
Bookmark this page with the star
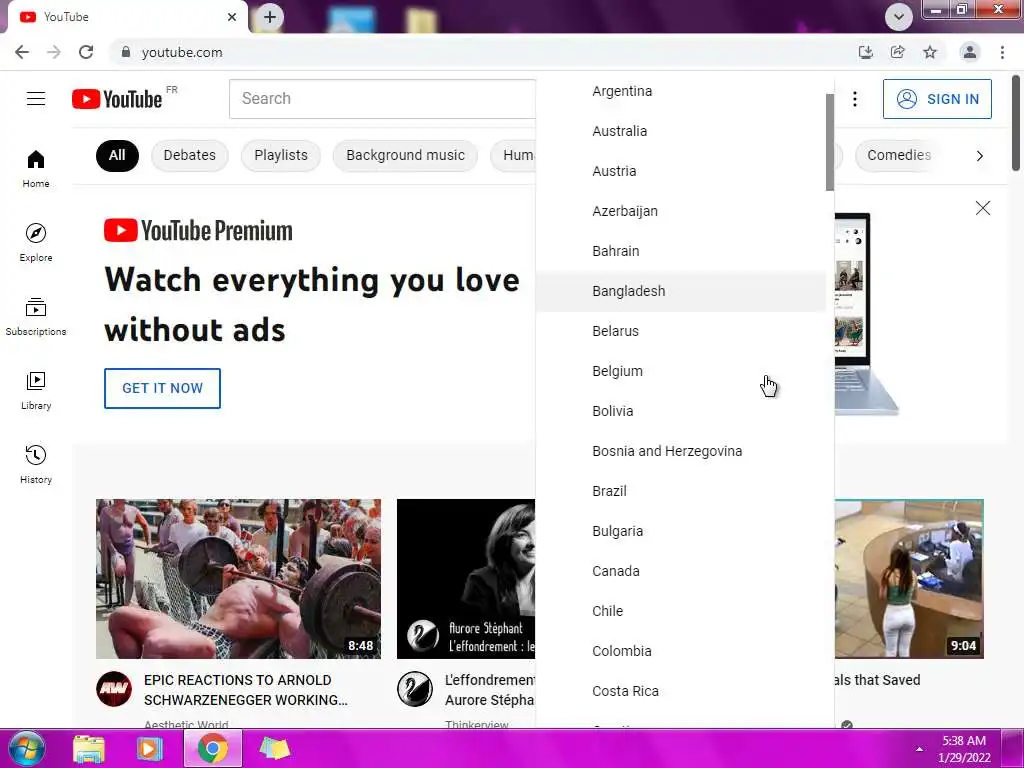point(930,52)
